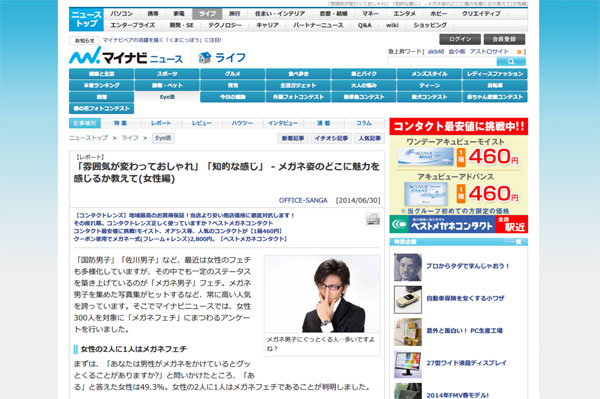Open the マネー navigation tab

point(370,14)
